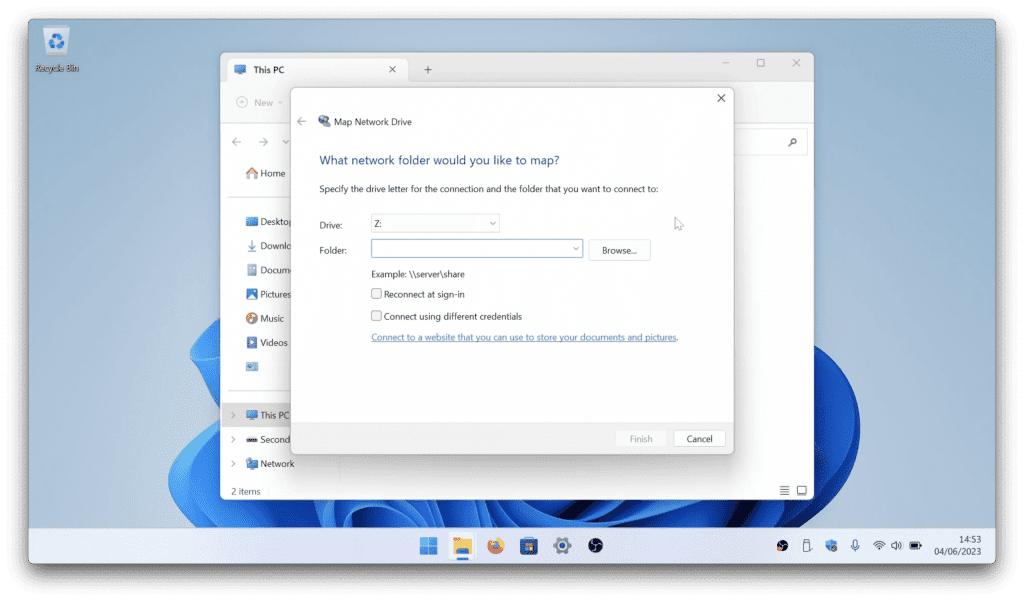Viewport: 1024px width, 601px height.
Task: Open Downloads in the File Explorer sidebar
Action: coord(268,246)
